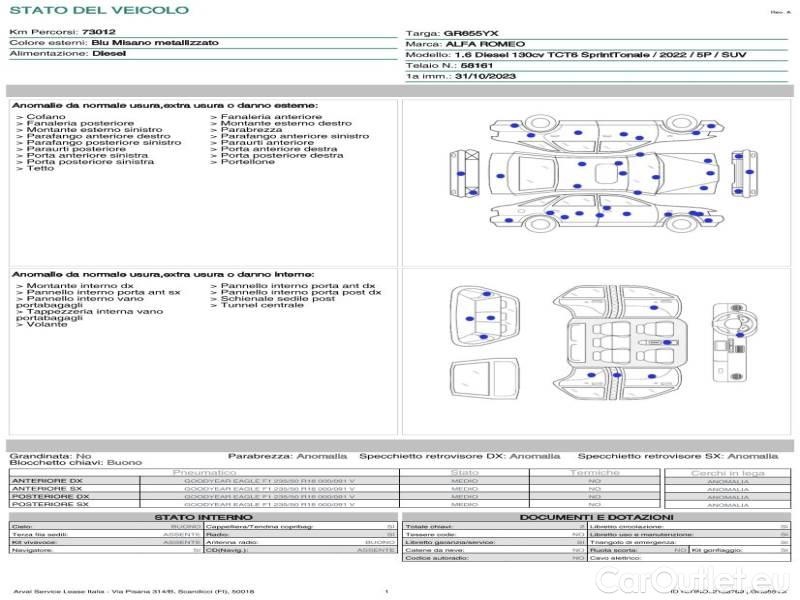
Task: Select the Cofano anomaly entry
Action: (46, 117)
